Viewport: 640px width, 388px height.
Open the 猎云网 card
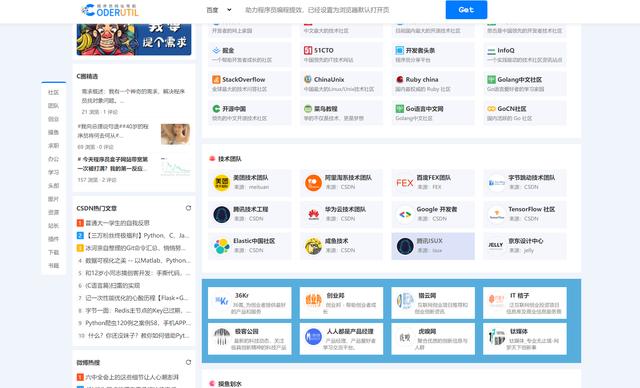click(433, 303)
